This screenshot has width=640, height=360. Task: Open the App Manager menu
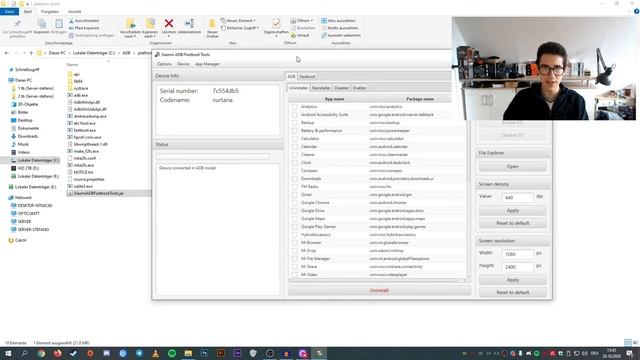point(207,64)
